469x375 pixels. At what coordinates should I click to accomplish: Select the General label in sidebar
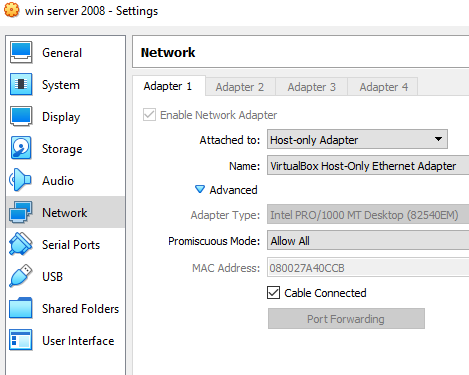62,53
